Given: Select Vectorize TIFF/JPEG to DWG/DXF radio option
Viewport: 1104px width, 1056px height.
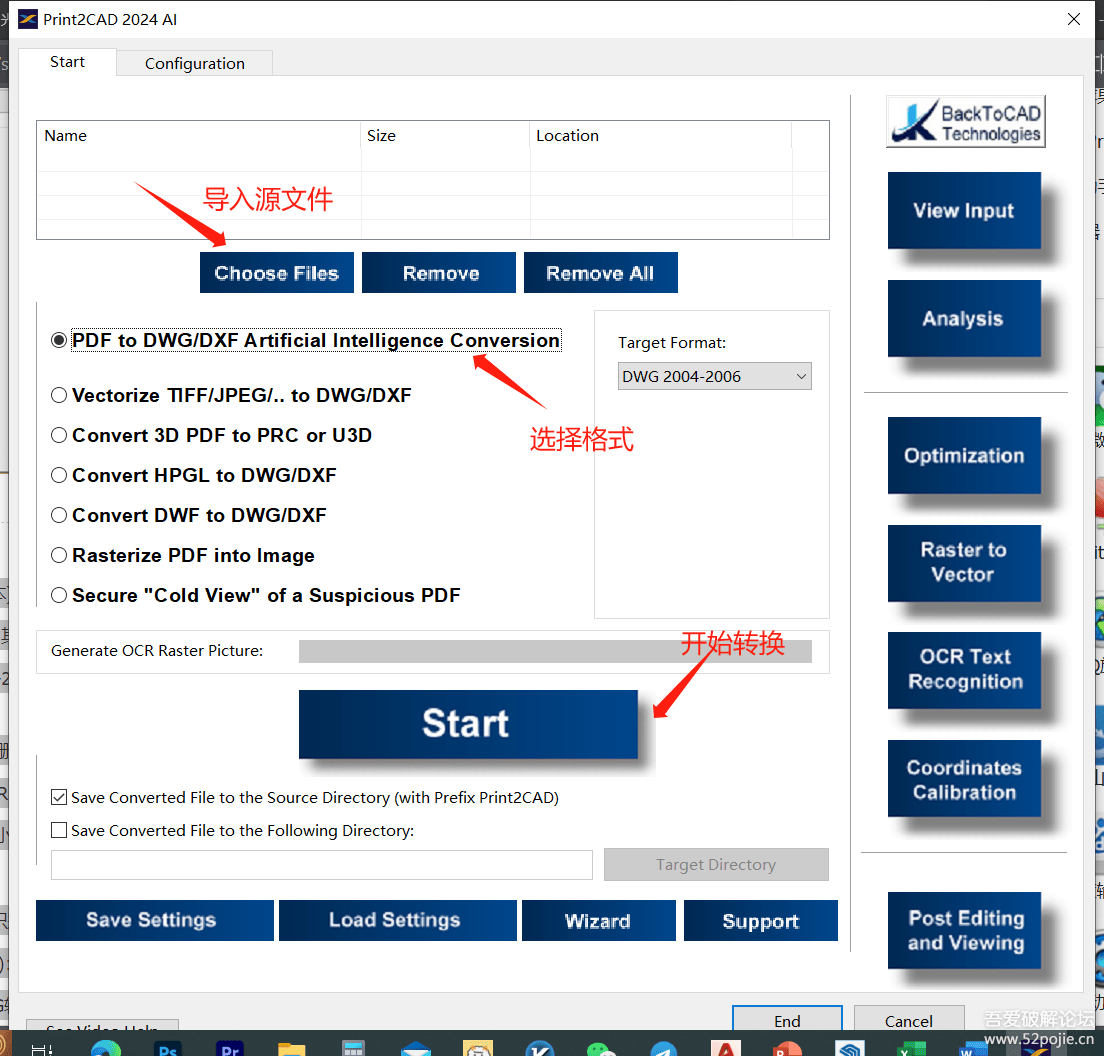Looking at the screenshot, I should 59,396.
